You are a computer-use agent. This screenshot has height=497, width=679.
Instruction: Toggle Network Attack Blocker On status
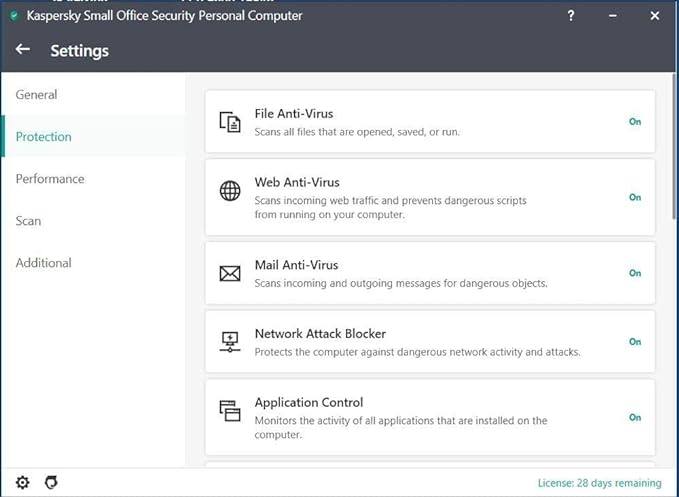pyautogui.click(x=635, y=342)
